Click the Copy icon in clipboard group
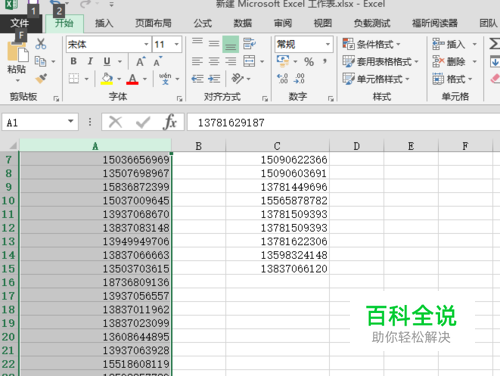 pos(40,61)
